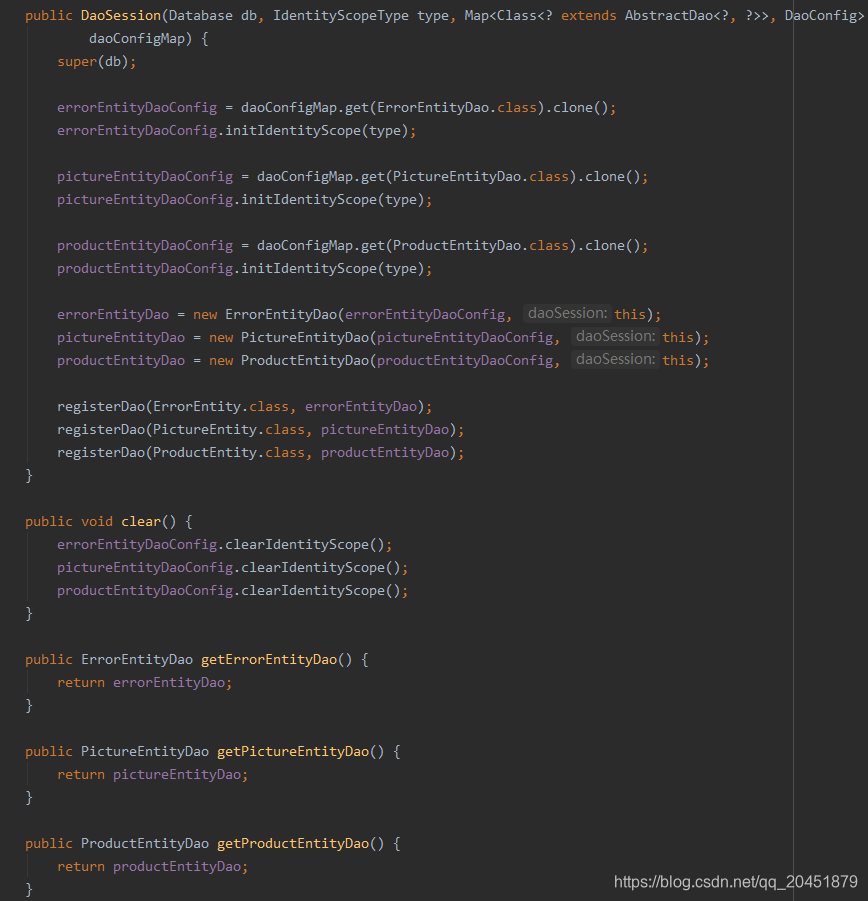Screen dimensions: 868x901
Task: Click ProductEntityDao.class inside daoConfigMap.get
Action: click(x=481, y=245)
